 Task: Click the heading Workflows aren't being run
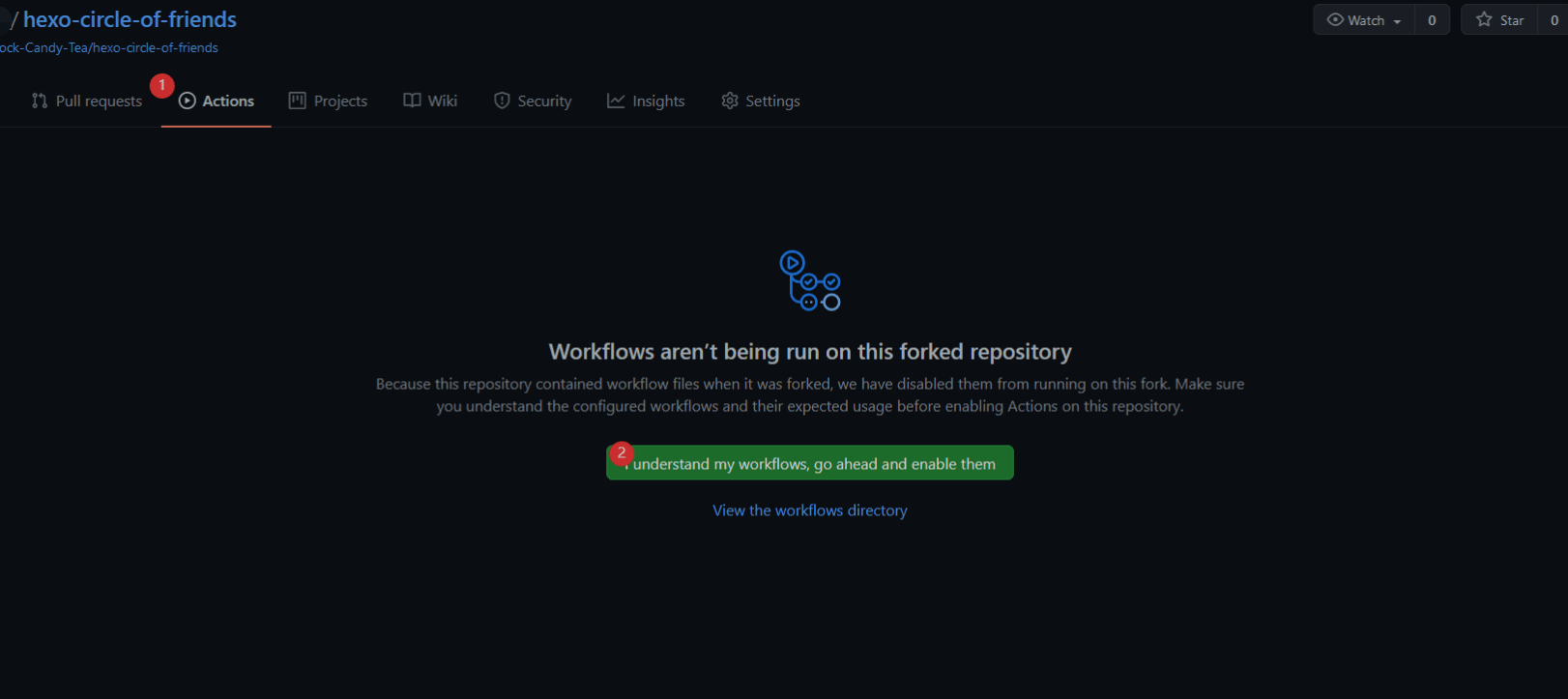[810, 351]
